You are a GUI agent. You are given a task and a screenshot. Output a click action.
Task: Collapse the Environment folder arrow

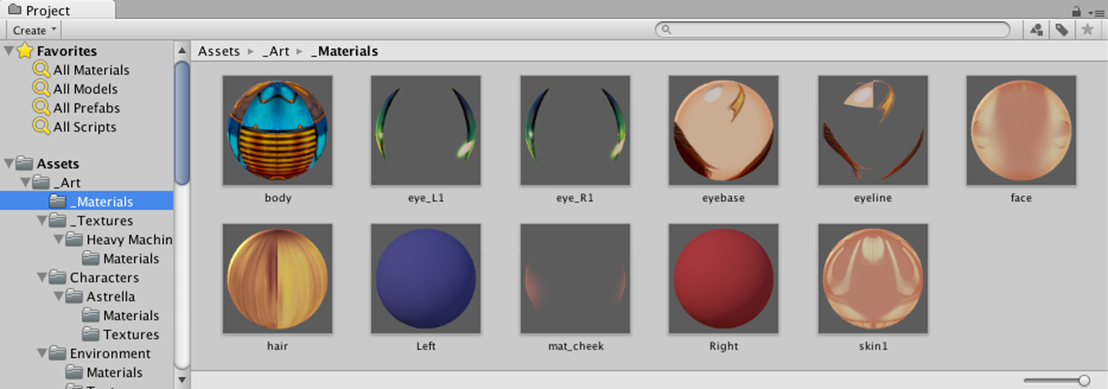pyautogui.click(x=42, y=354)
